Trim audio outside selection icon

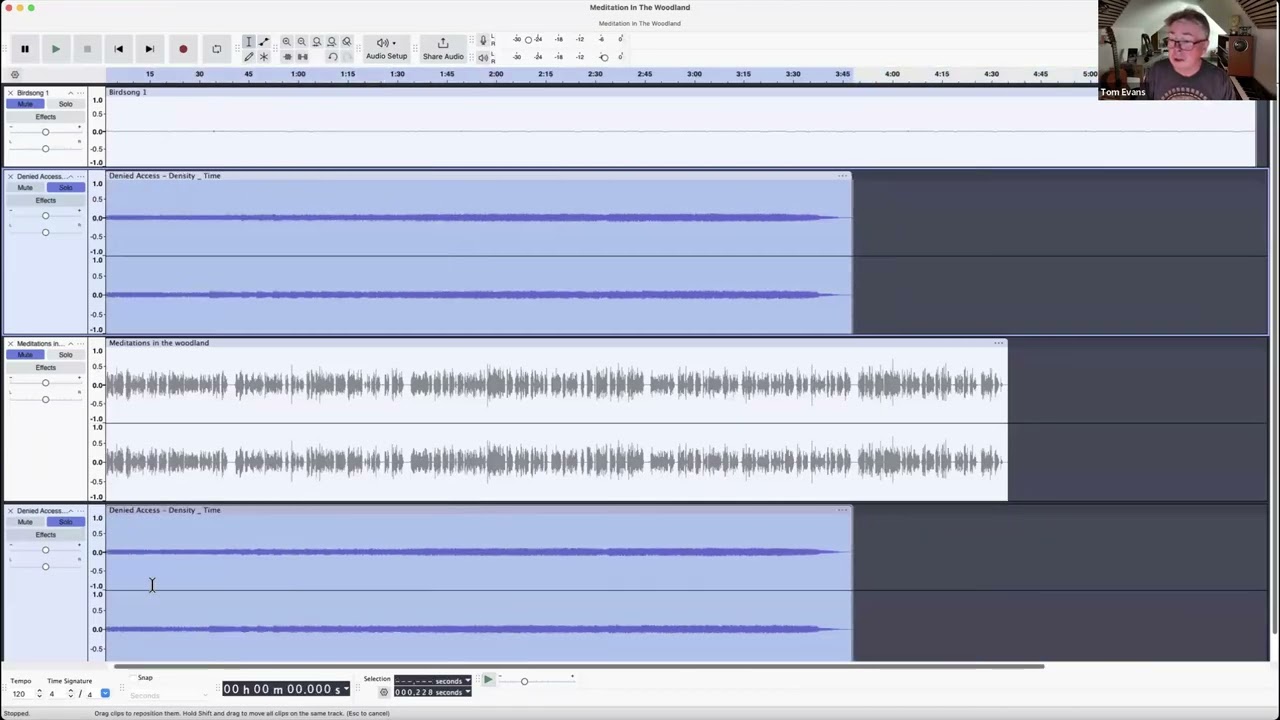[x=287, y=56]
